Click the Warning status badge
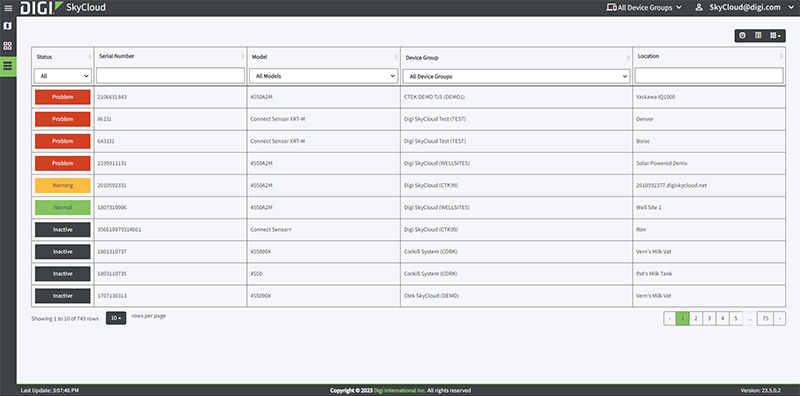 tap(63, 185)
